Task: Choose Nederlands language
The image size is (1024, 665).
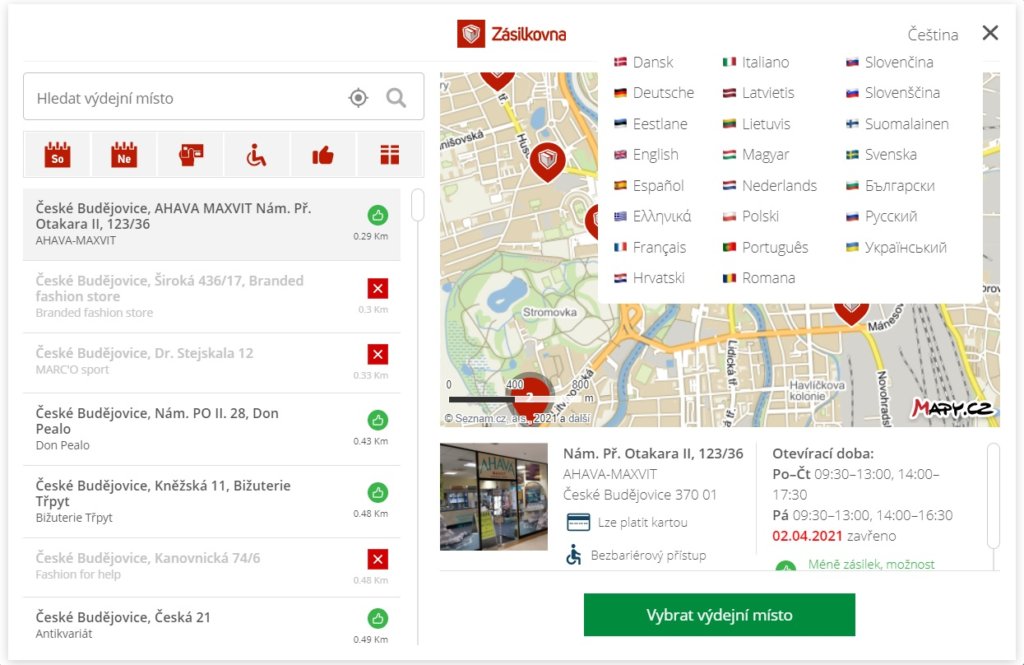Action: point(770,186)
